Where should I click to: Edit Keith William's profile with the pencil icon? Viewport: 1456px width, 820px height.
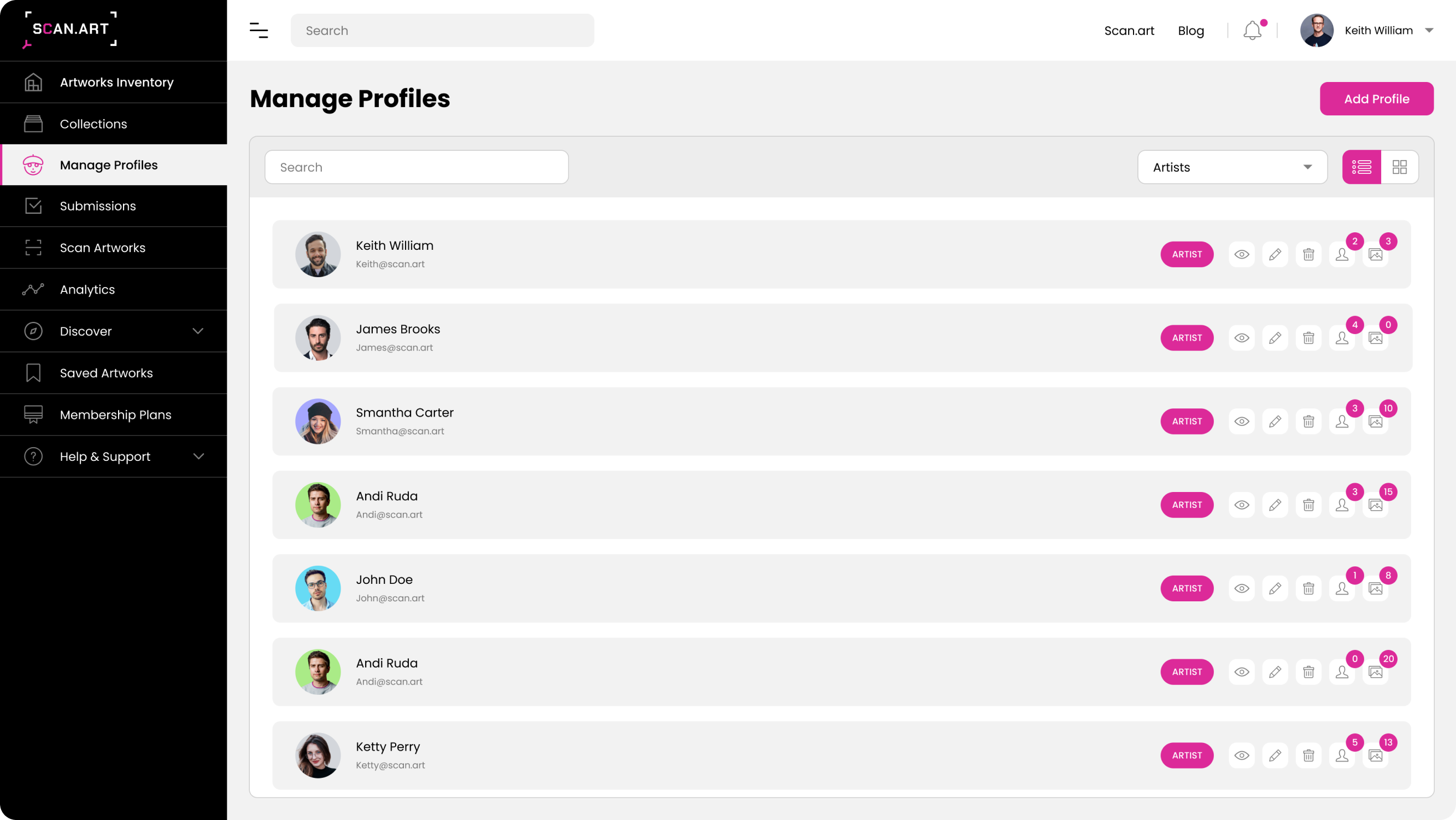pyautogui.click(x=1276, y=255)
